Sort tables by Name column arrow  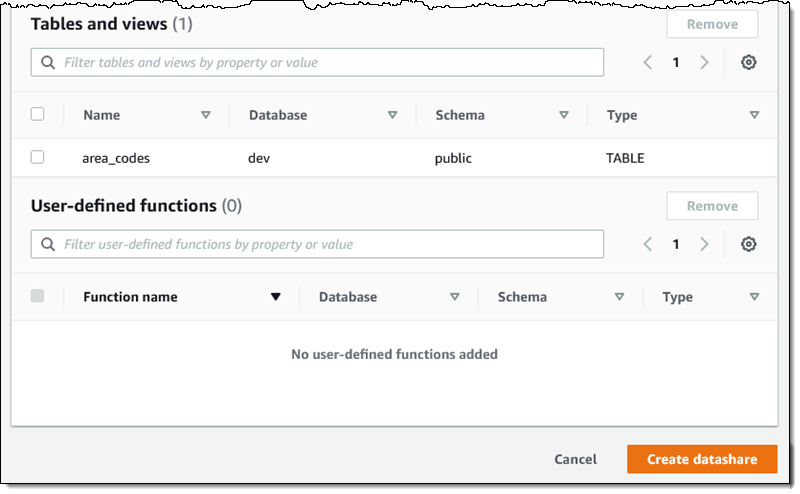click(x=206, y=115)
